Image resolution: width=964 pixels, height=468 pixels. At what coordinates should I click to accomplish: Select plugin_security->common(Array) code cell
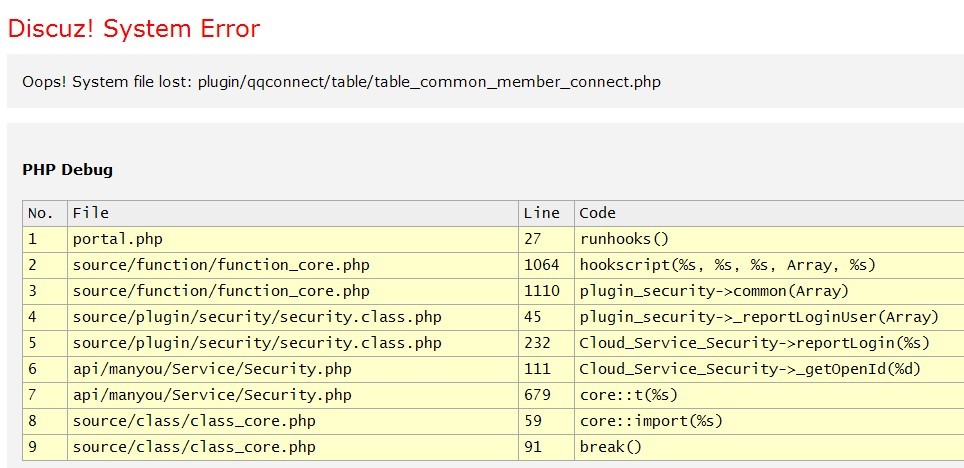769,291
